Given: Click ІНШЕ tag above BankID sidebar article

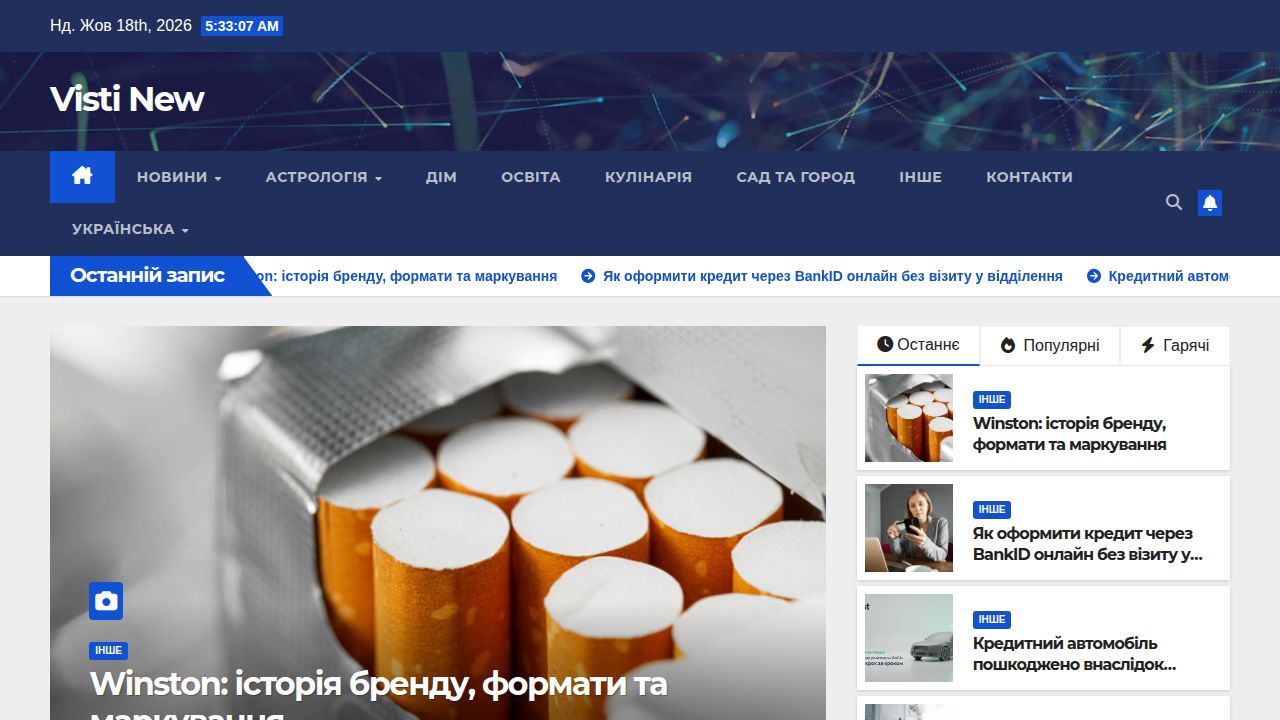Looking at the screenshot, I should click(x=992, y=509).
